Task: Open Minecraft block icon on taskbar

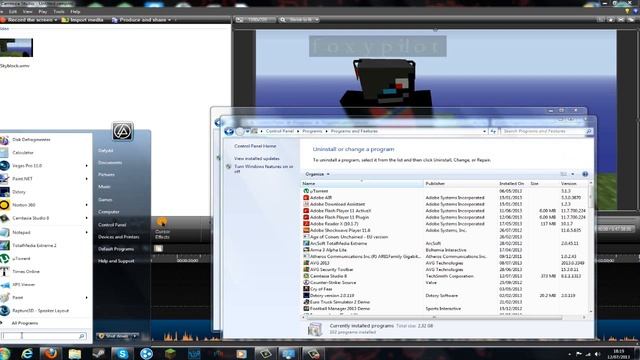Action: click(x=170, y=353)
